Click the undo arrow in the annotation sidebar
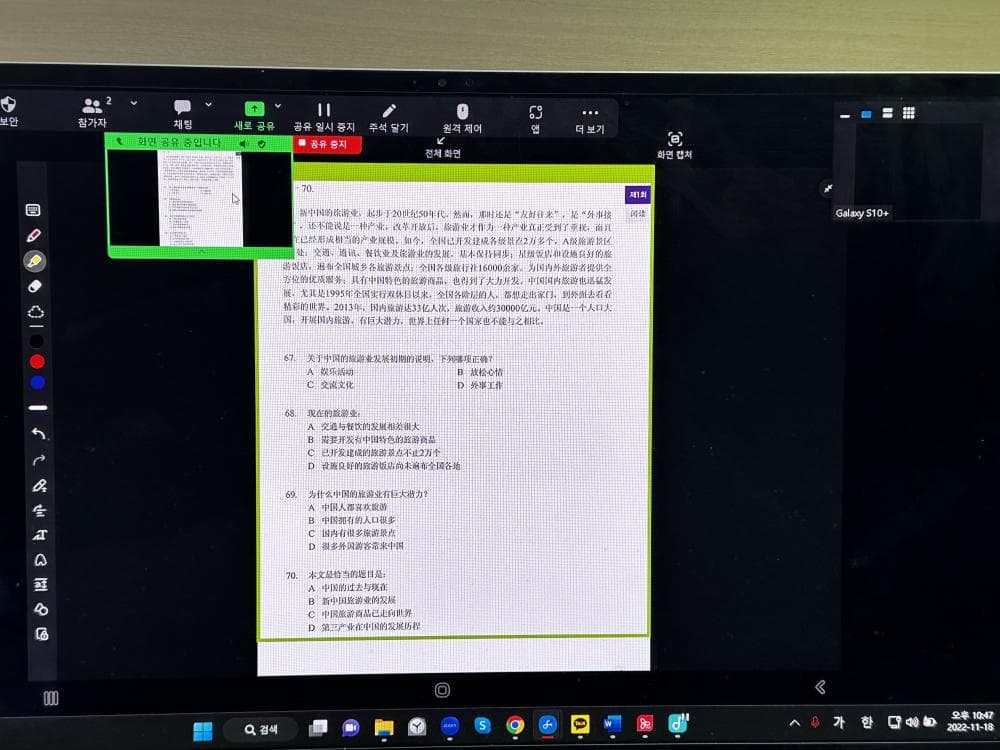 pos(38,434)
